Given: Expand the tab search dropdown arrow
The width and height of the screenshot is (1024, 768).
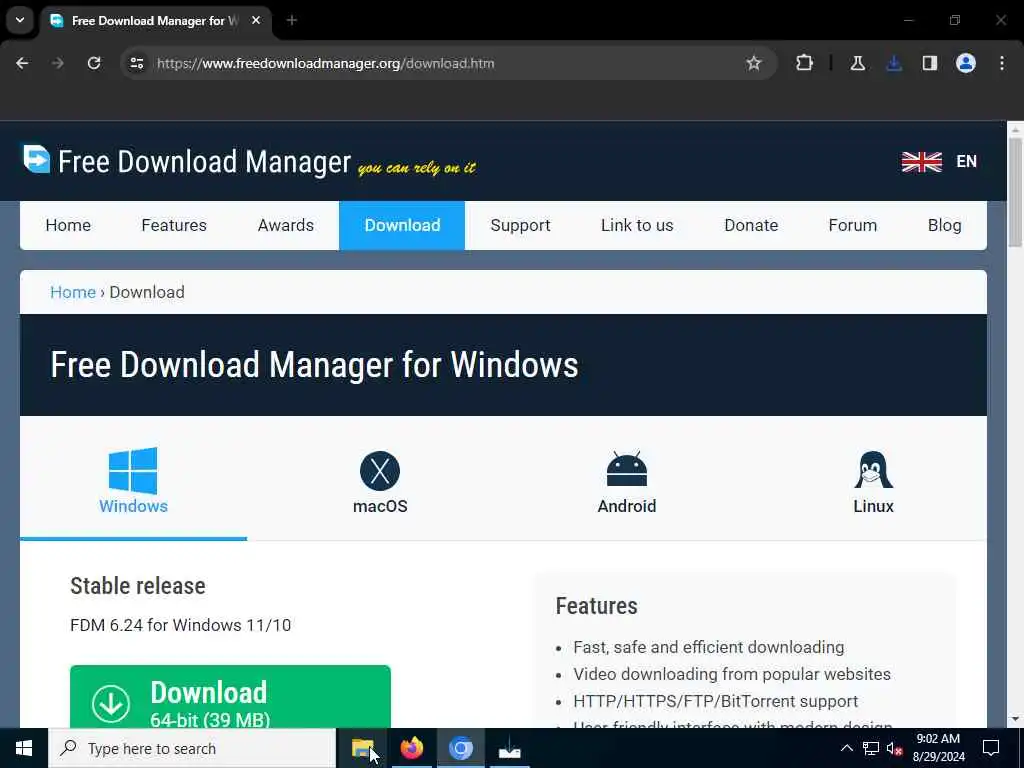Looking at the screenshot, I should [x=20, y=20].
